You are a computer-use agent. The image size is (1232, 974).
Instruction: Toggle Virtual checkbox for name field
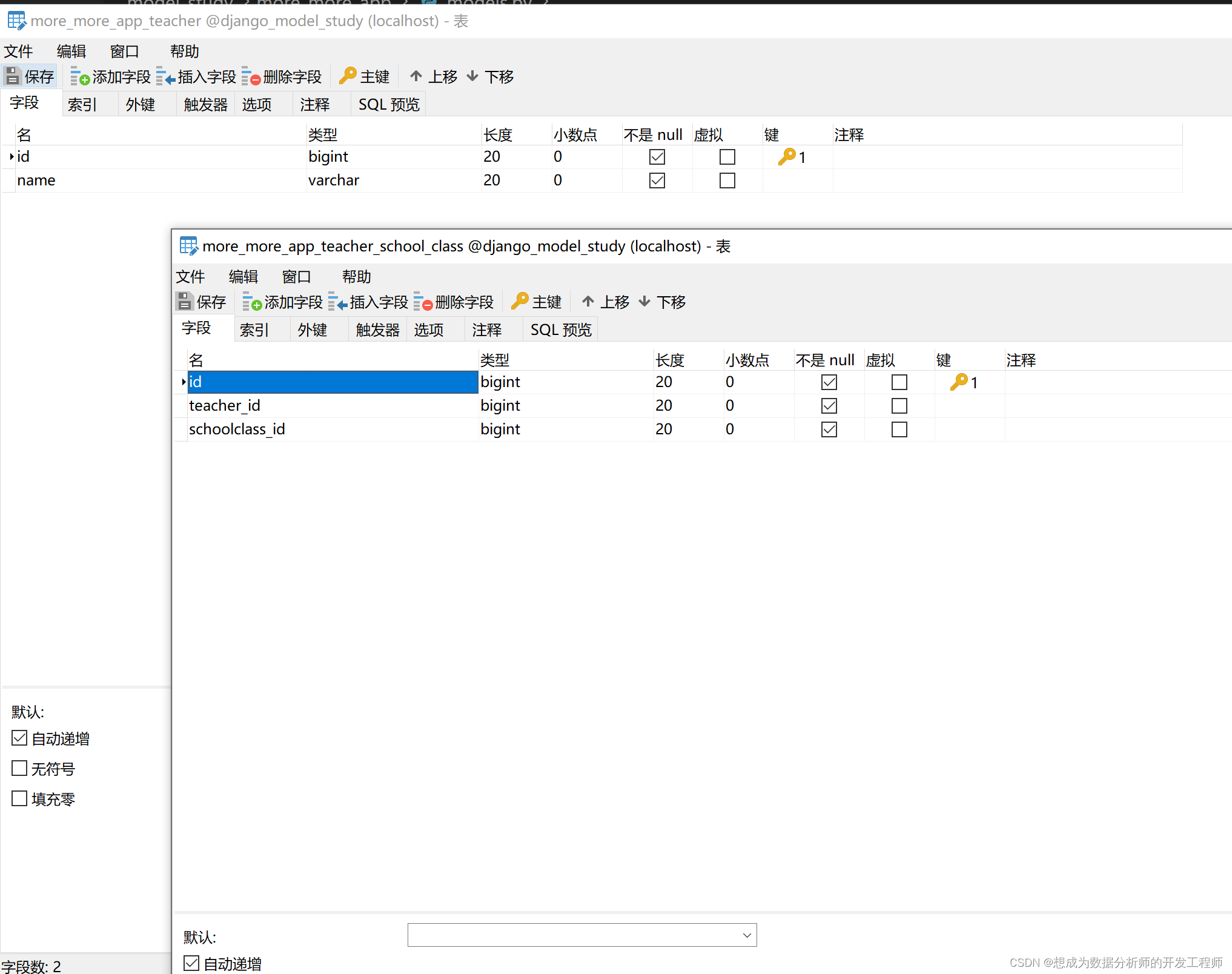click(x=727, y=181)
